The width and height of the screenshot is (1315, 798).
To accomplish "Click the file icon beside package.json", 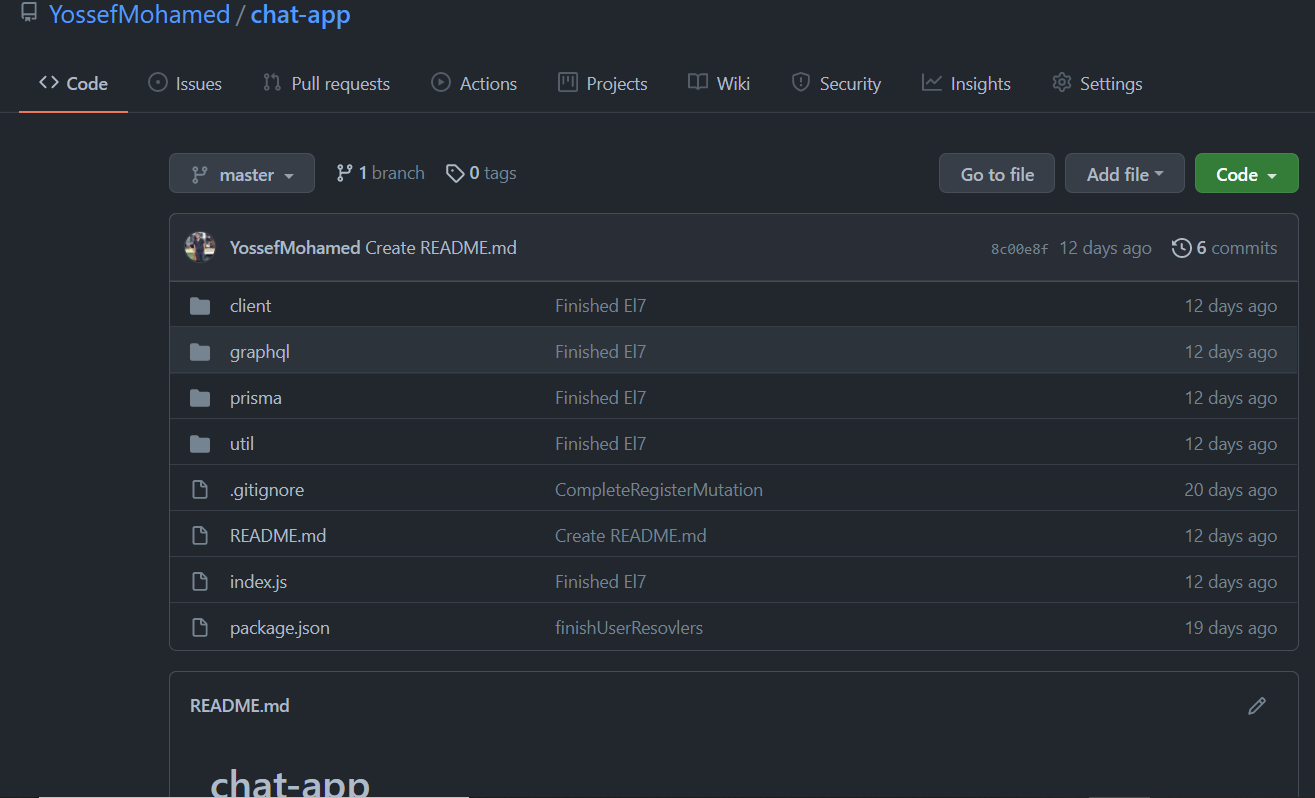I will point(200,627).
